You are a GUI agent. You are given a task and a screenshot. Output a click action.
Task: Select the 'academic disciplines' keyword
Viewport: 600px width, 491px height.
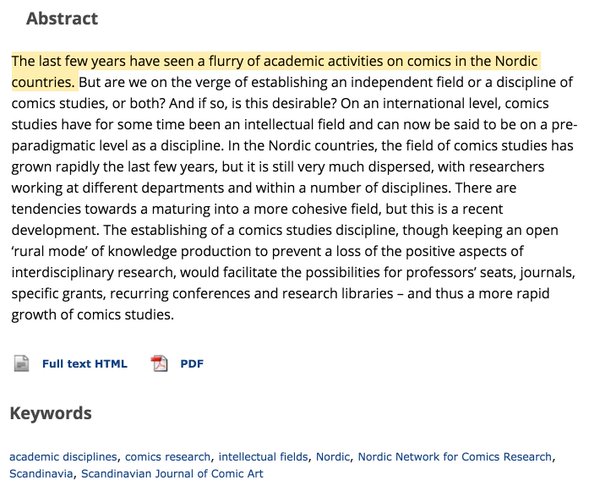click(63, 457)
